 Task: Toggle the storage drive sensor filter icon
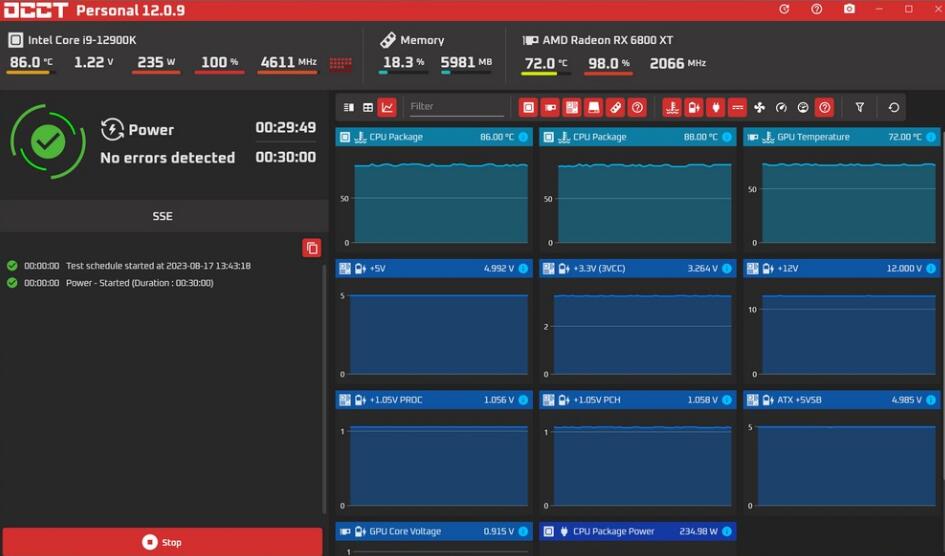593,107
